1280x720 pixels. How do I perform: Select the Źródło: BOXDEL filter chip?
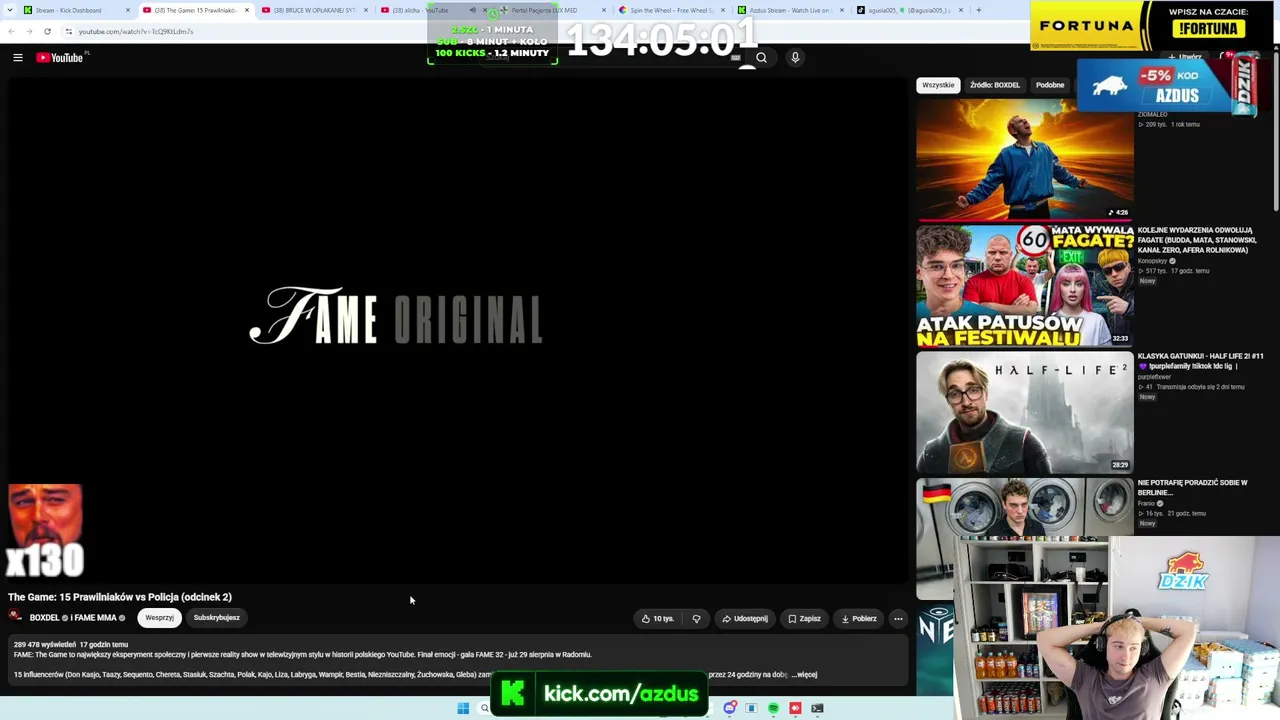(x=995, y=85)
